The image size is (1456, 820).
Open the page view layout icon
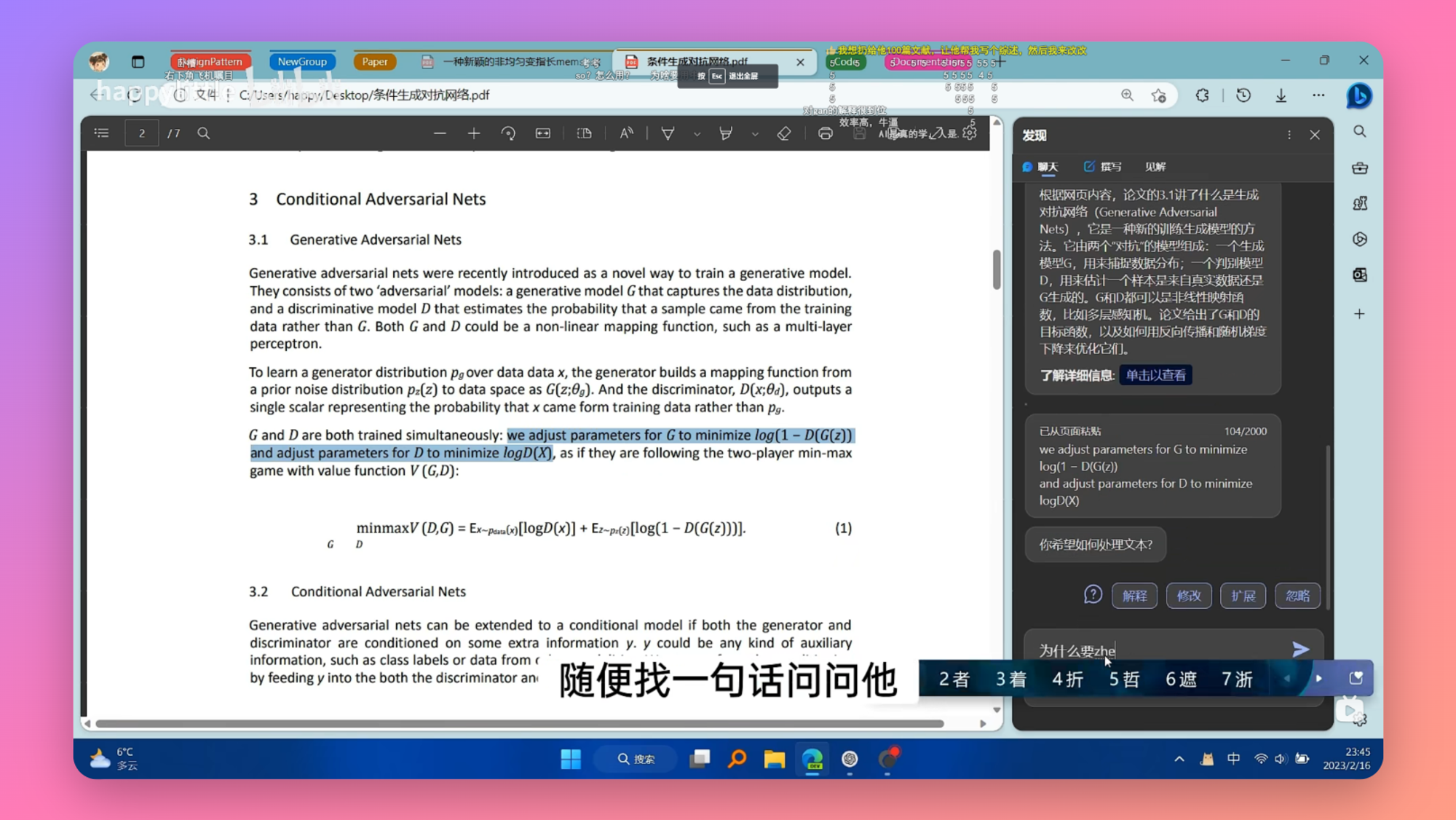coord(584,133)
